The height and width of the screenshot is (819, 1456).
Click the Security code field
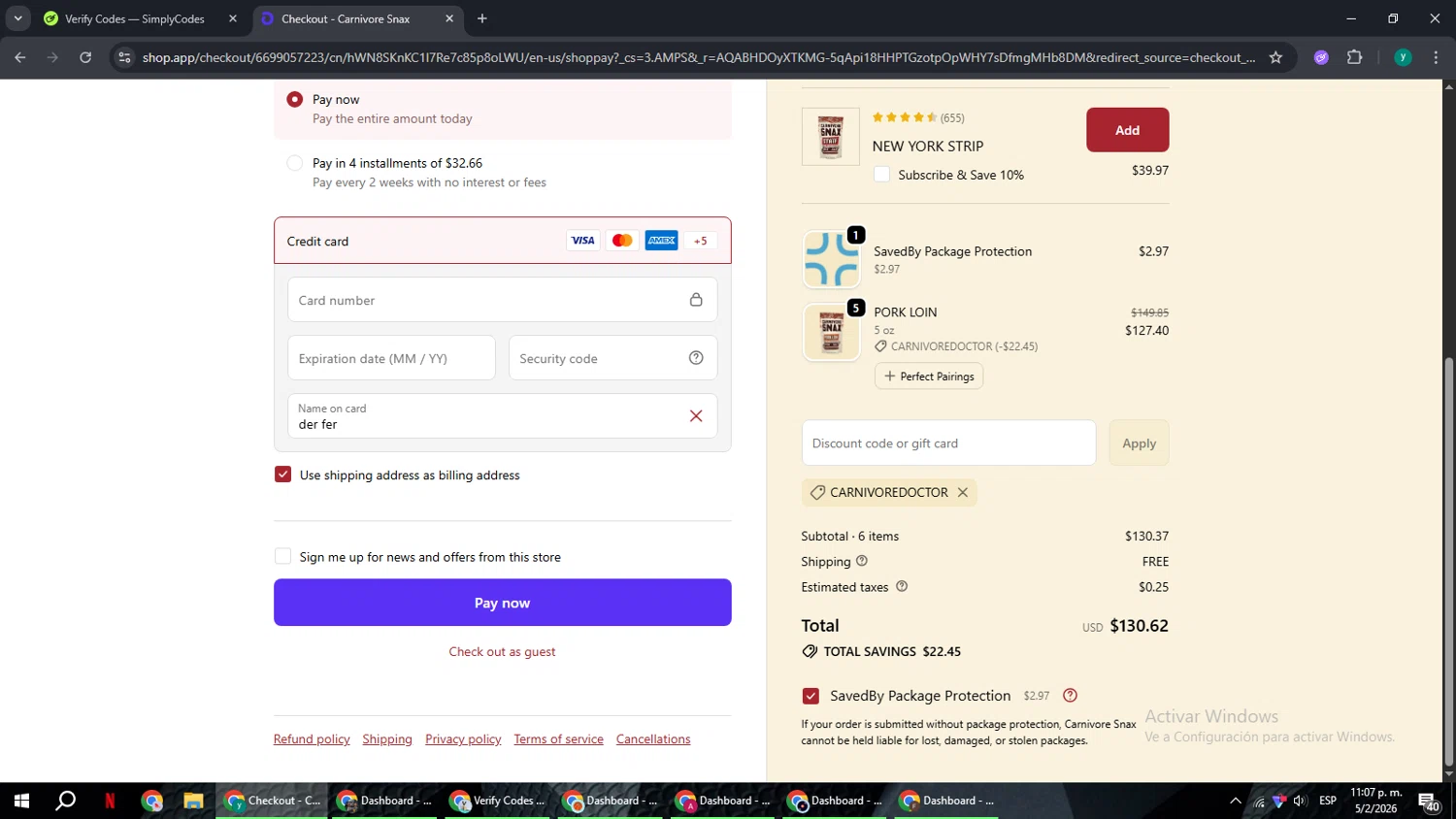612,358
